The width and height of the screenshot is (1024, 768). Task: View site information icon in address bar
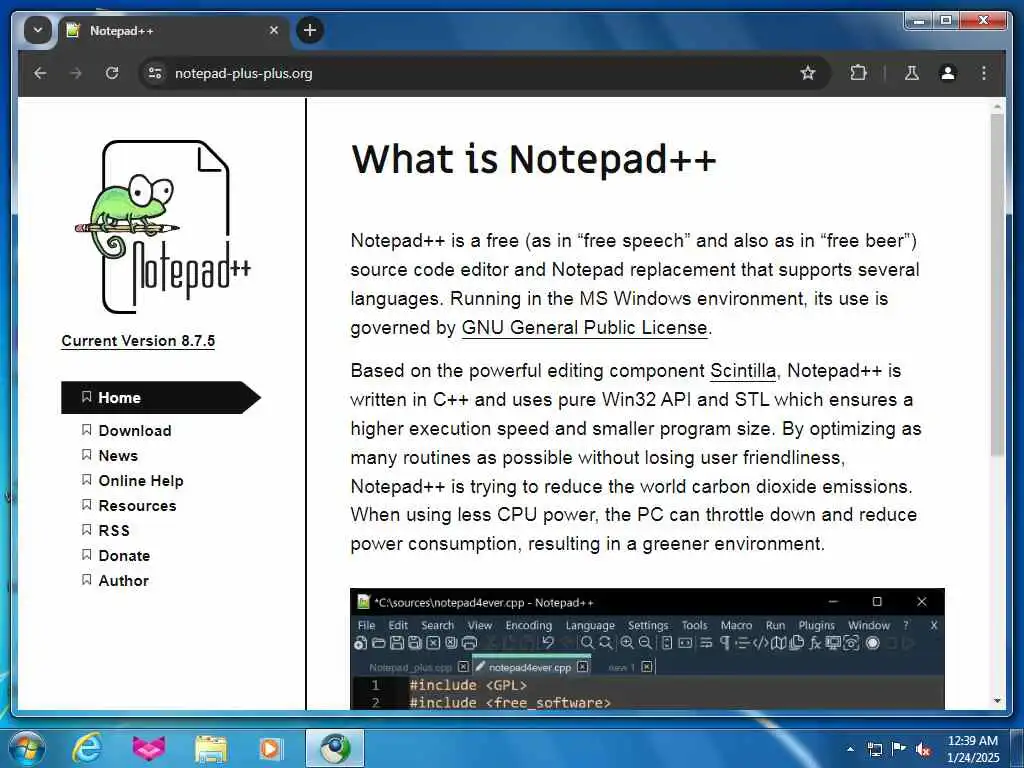155,73
